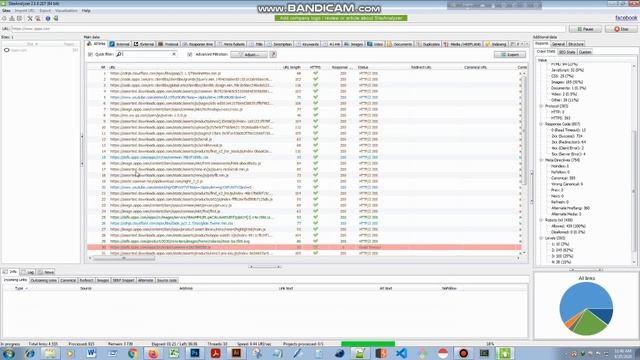Click the URL length column header
This screenshot has width=640, height=360.
coord(291,67)
